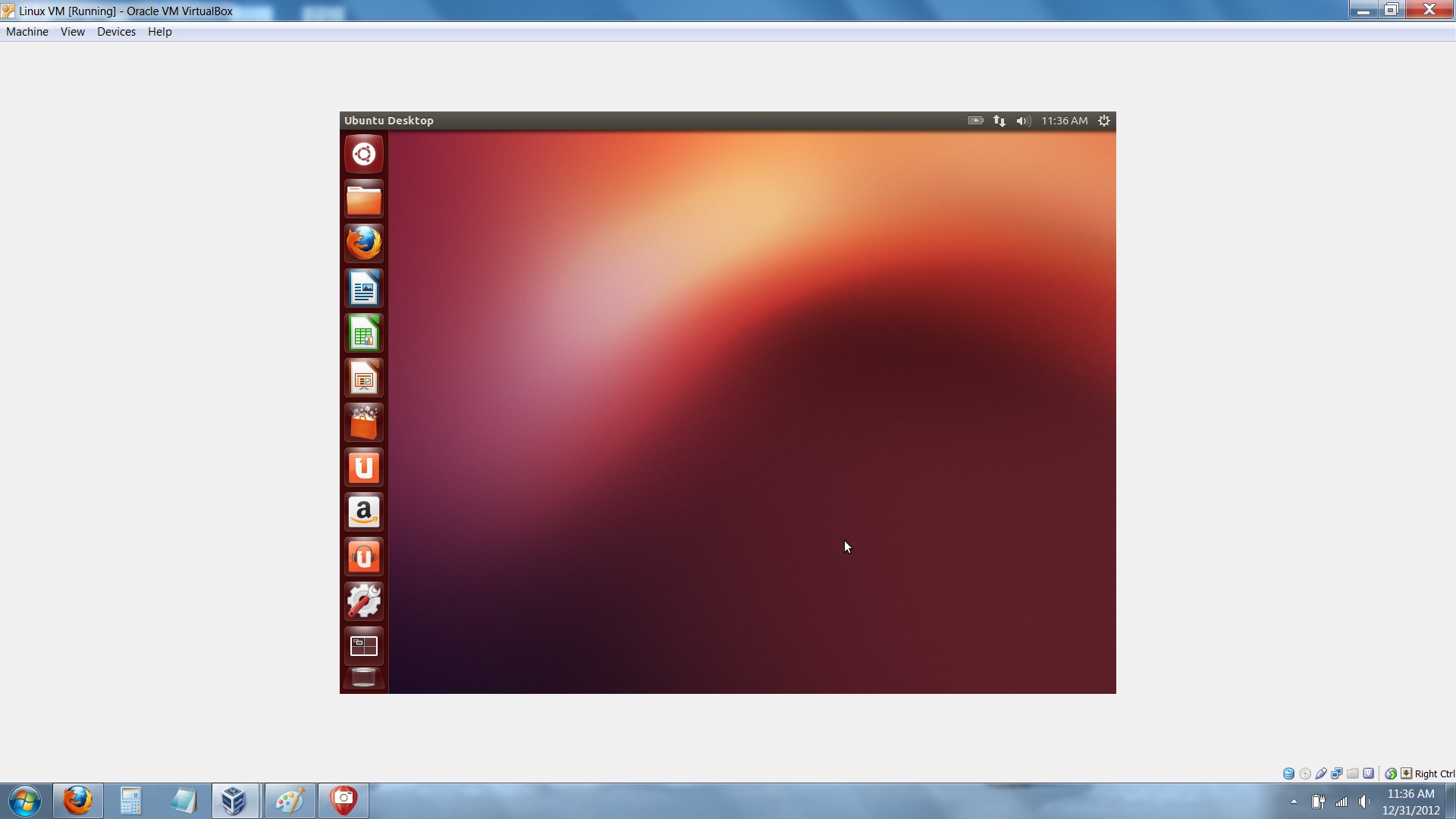Click the shared folders icon in VirtualBox status bar
1456x819 pixels.
pos(1353,773)
